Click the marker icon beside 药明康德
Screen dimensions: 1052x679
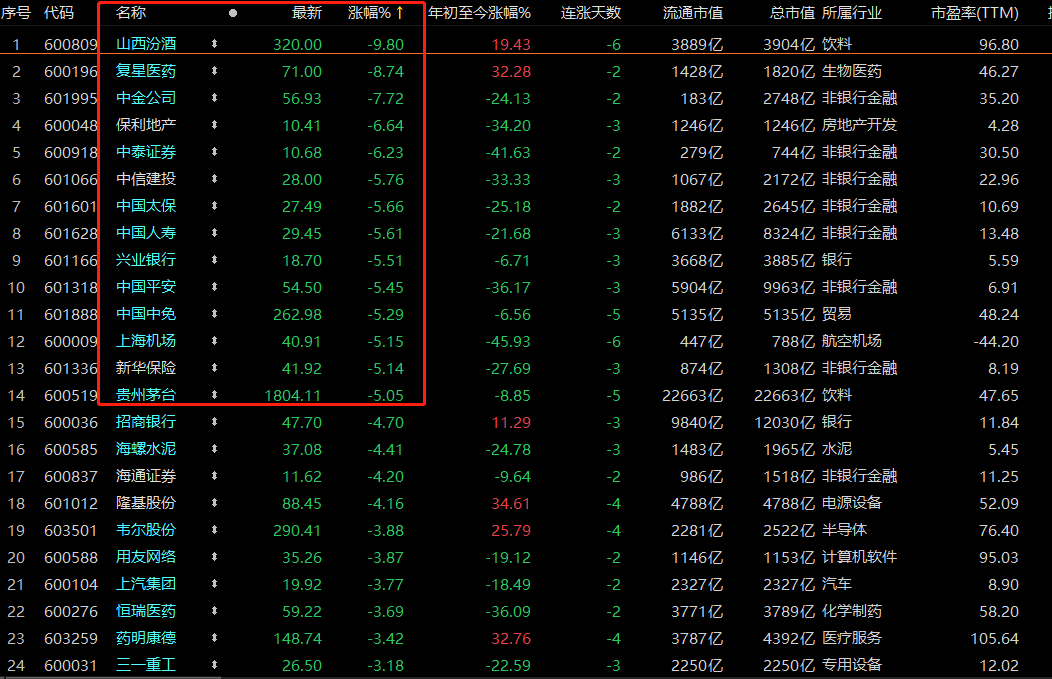[215, 638]
